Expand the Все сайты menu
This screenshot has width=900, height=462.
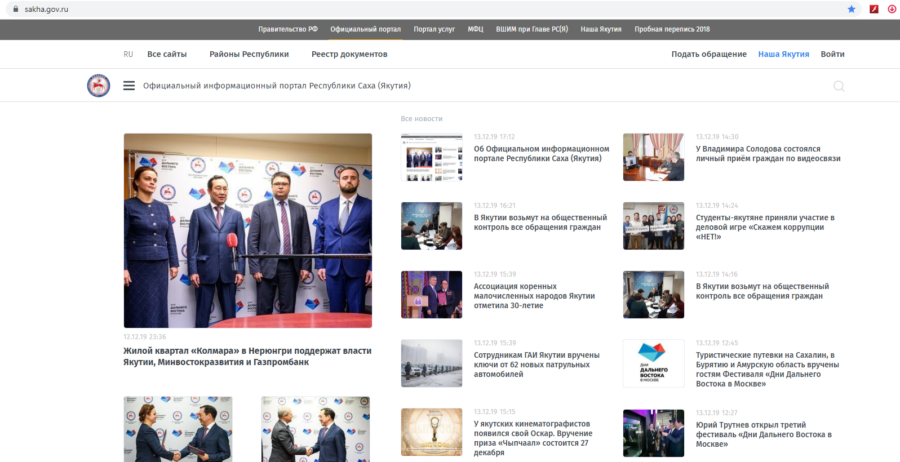(x=167, y=54)
